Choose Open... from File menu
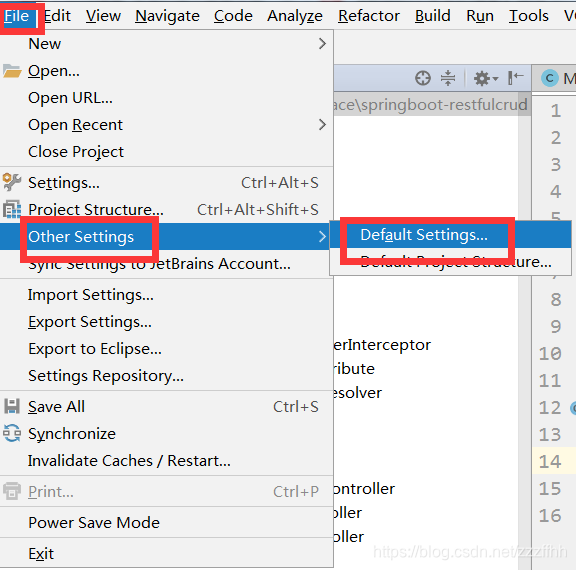The width and height of the screenshot is (576, 570). tap(166, 71)
